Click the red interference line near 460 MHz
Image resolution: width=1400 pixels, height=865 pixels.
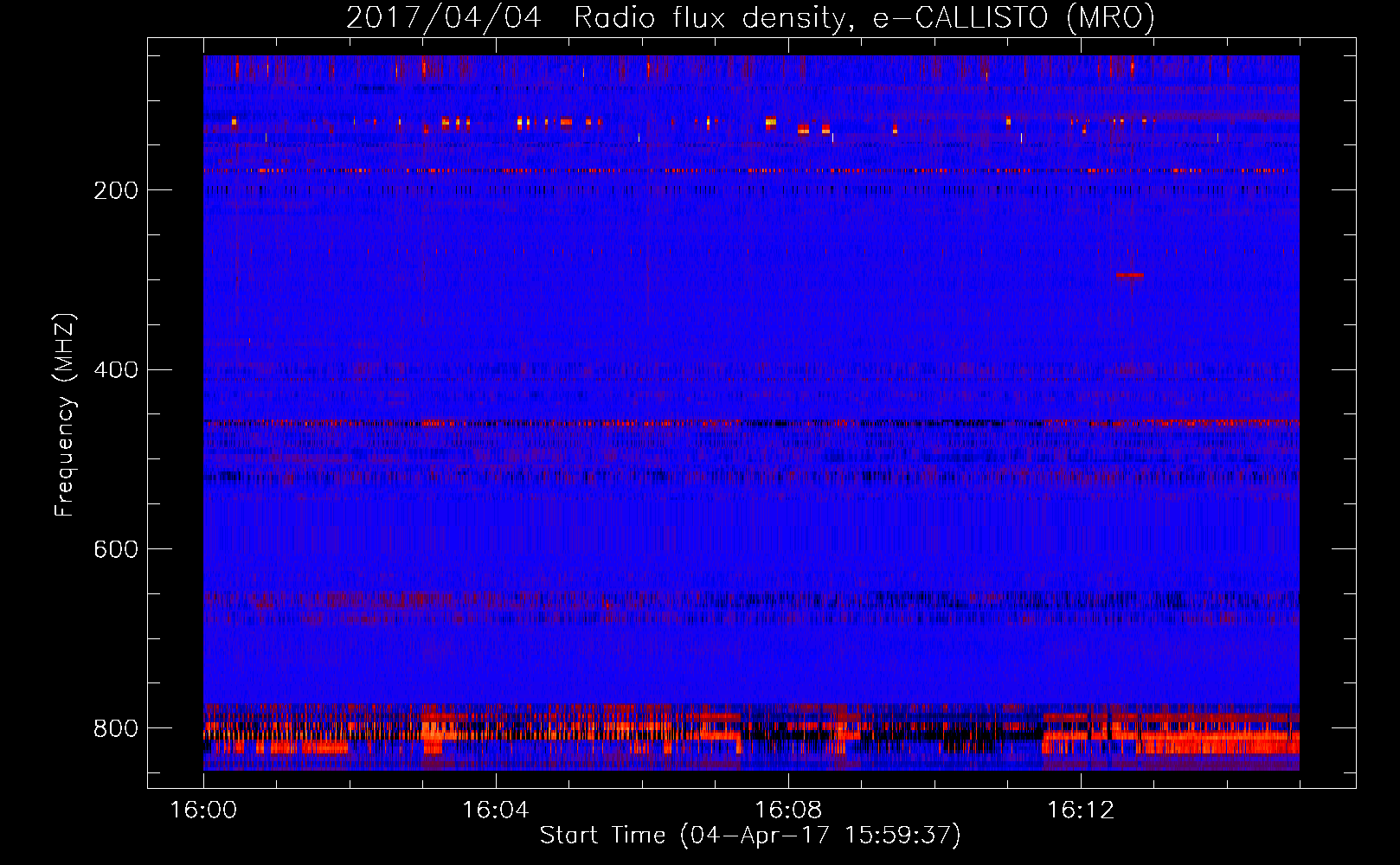coord(751,424)
